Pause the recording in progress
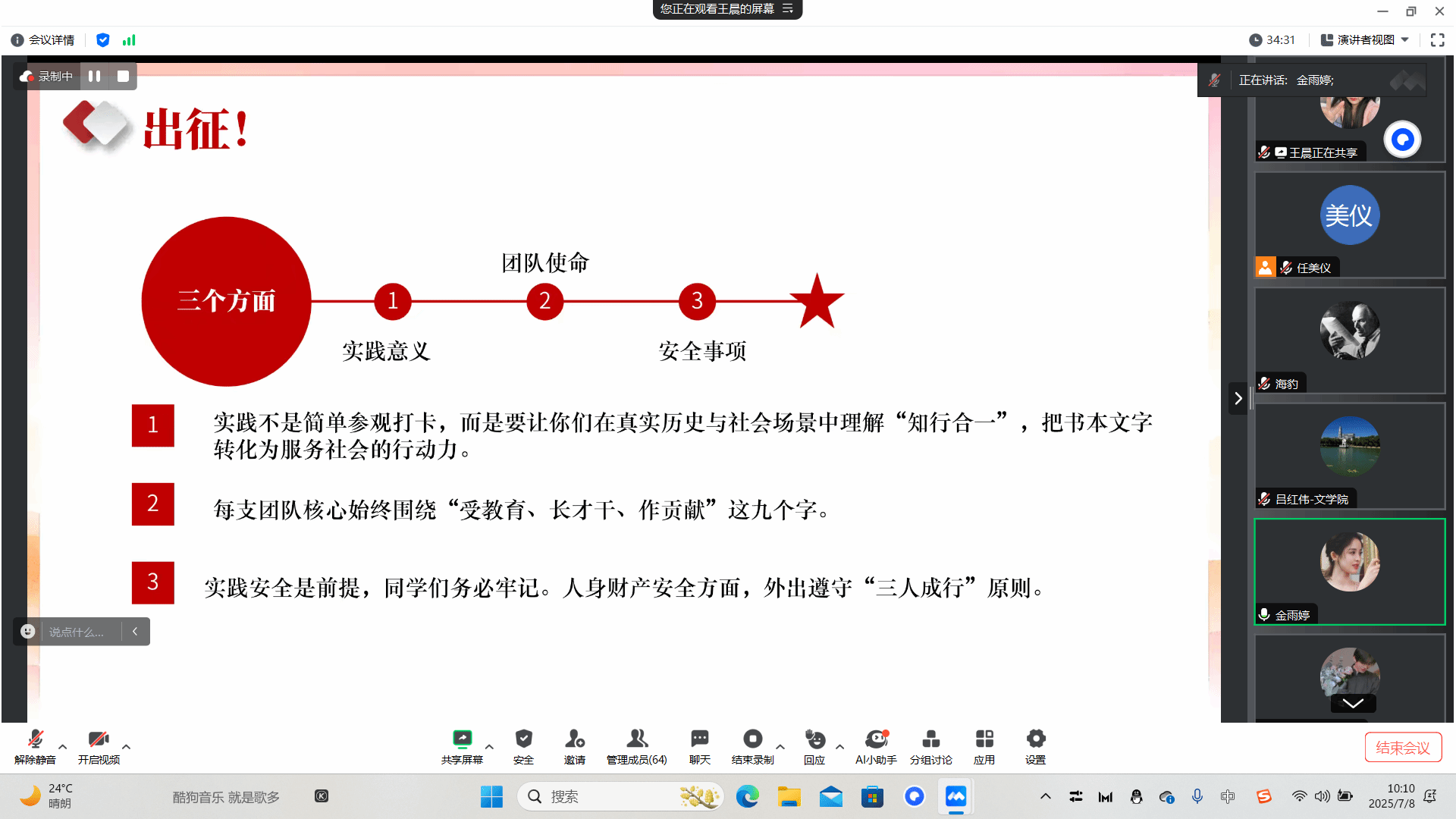This screenshot has width=1456, height=819. [x=94, y=77]
